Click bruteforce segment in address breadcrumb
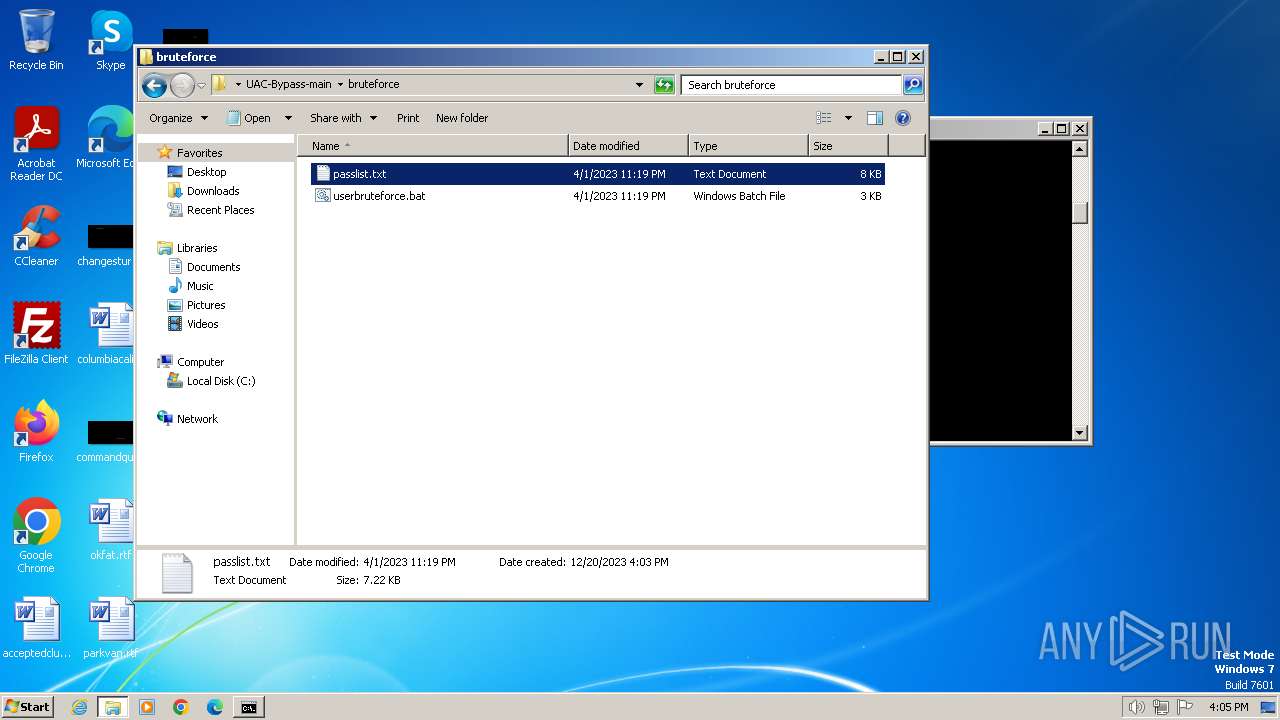 click(x=373, y=85)
